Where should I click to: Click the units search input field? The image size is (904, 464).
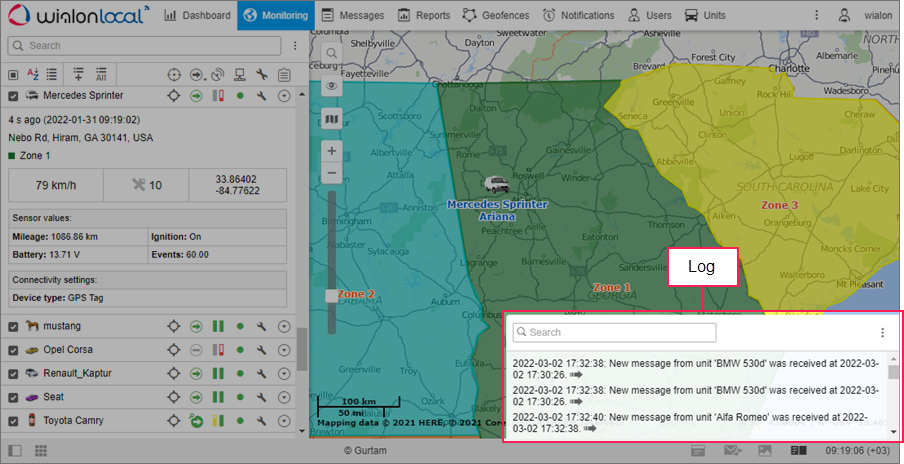pos(144,46)
